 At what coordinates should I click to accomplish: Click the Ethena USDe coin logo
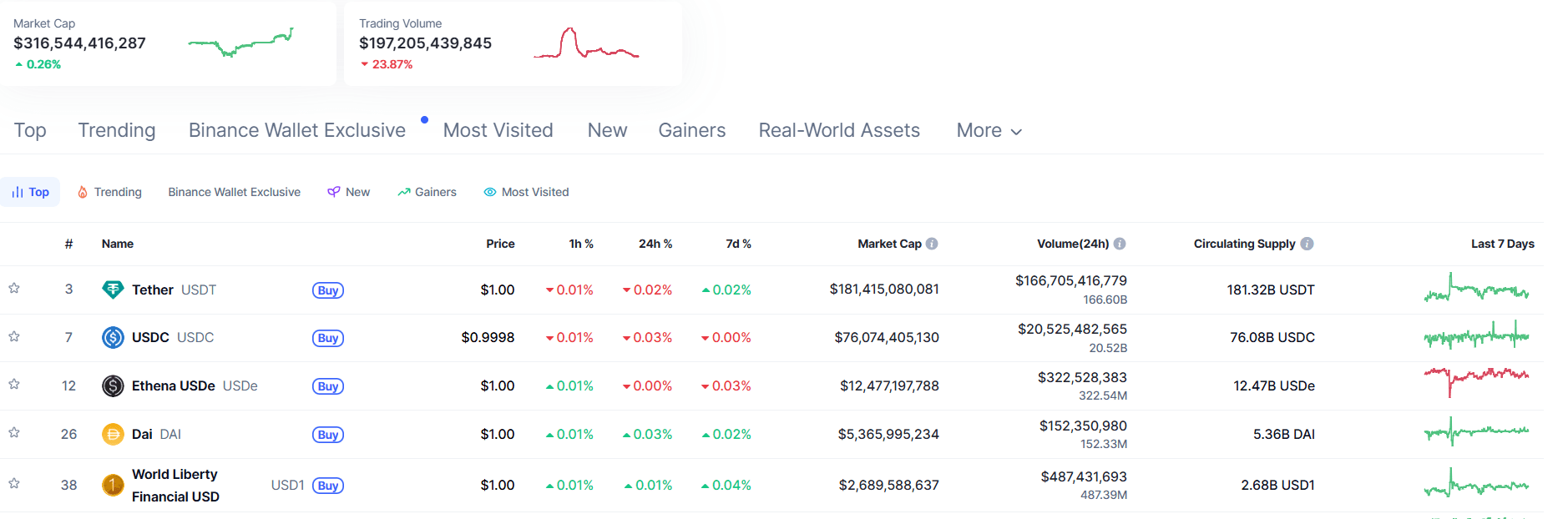[x=113, y=385]
